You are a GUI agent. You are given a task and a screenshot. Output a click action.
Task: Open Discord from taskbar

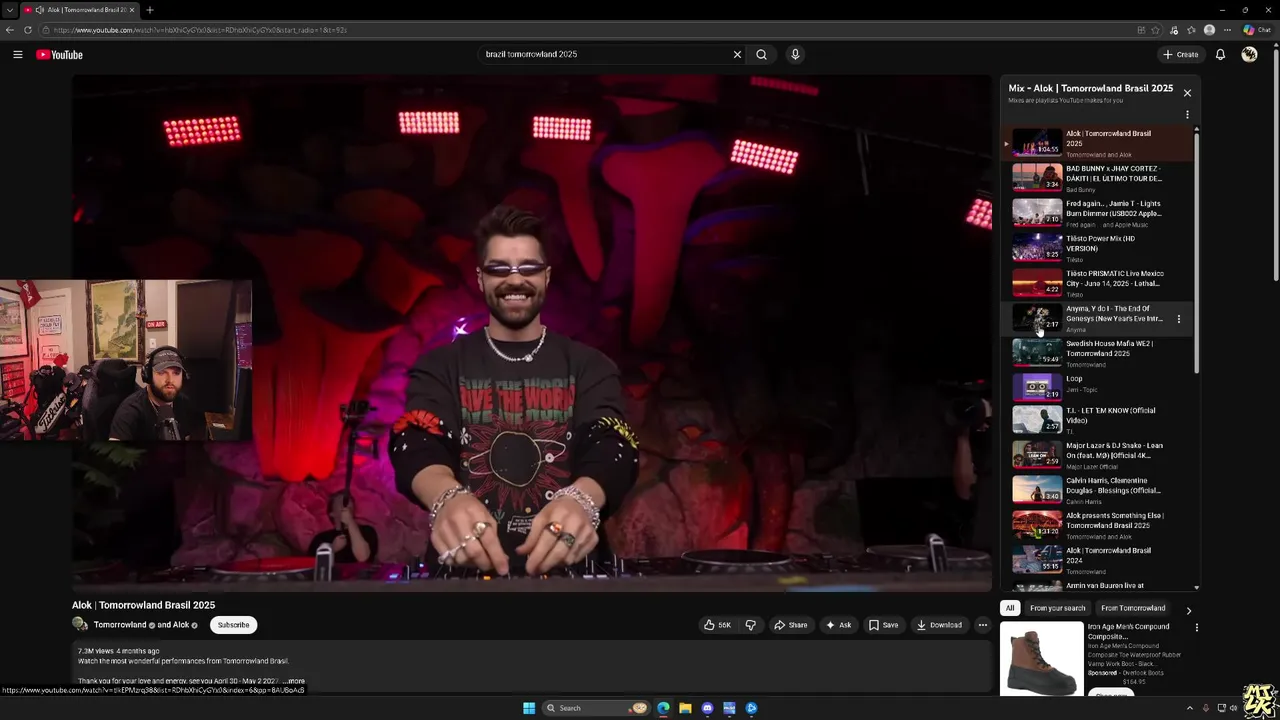click(x=707, y=708)
